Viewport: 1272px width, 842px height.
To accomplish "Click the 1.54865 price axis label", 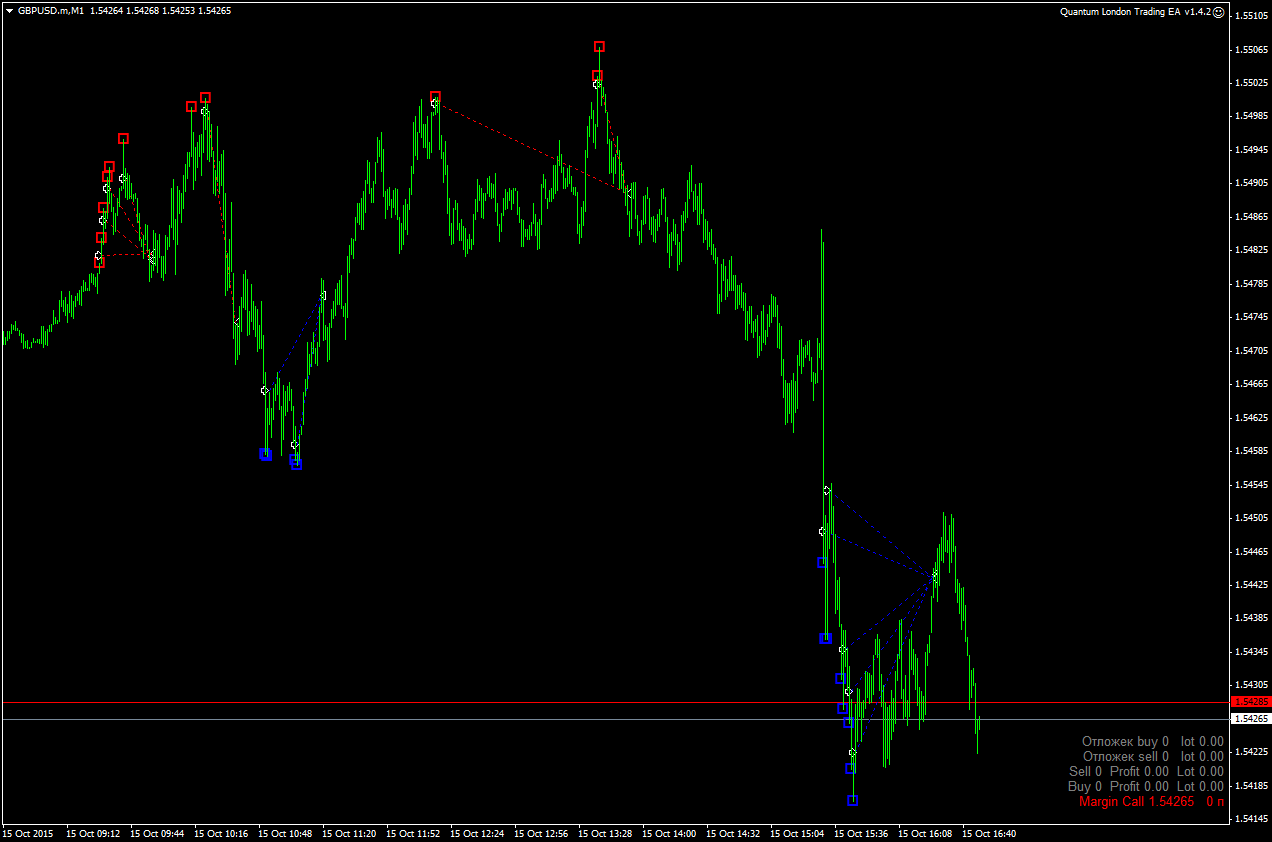I will tap(1253, 217).
